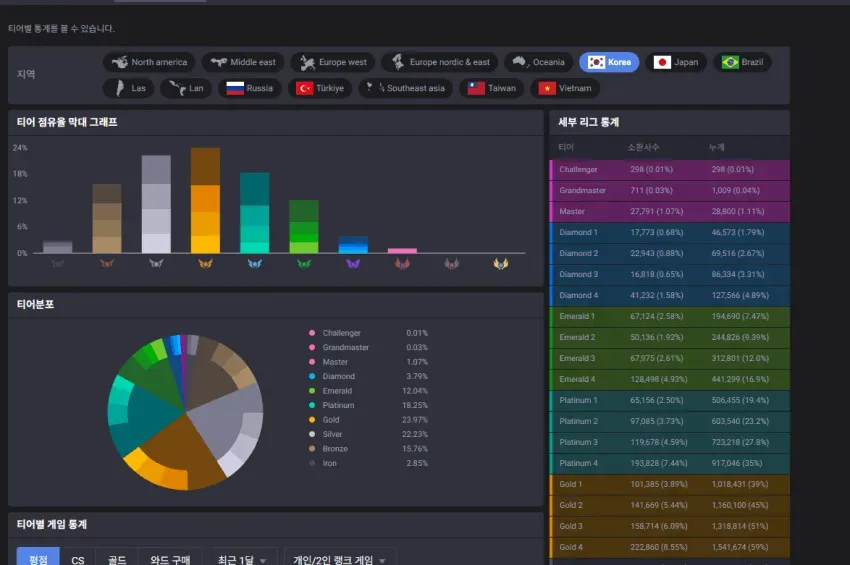
Task: Click the Iron legend entry 2.85%
Action: 368,464
